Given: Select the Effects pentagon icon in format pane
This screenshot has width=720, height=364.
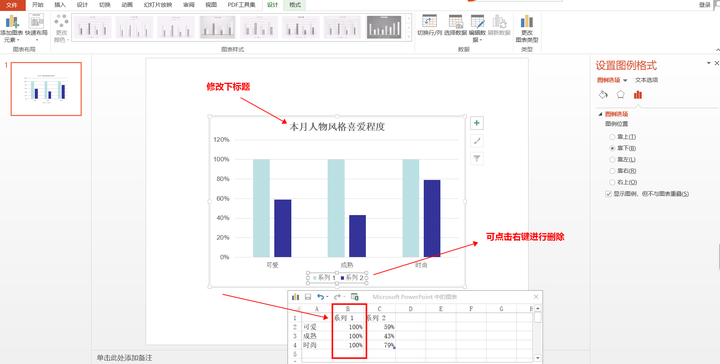Looking at the screenshot, I should [620, 95].
